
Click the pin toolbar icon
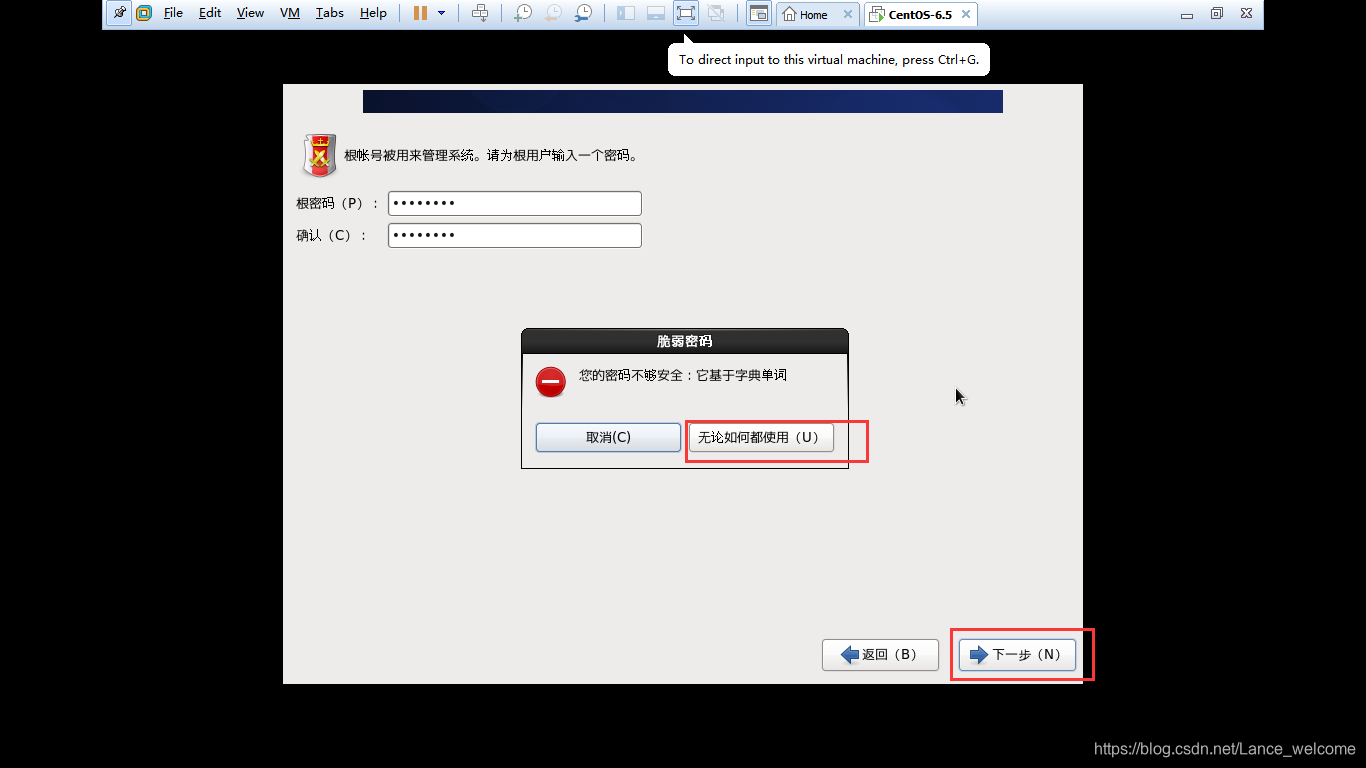[119, 14]
